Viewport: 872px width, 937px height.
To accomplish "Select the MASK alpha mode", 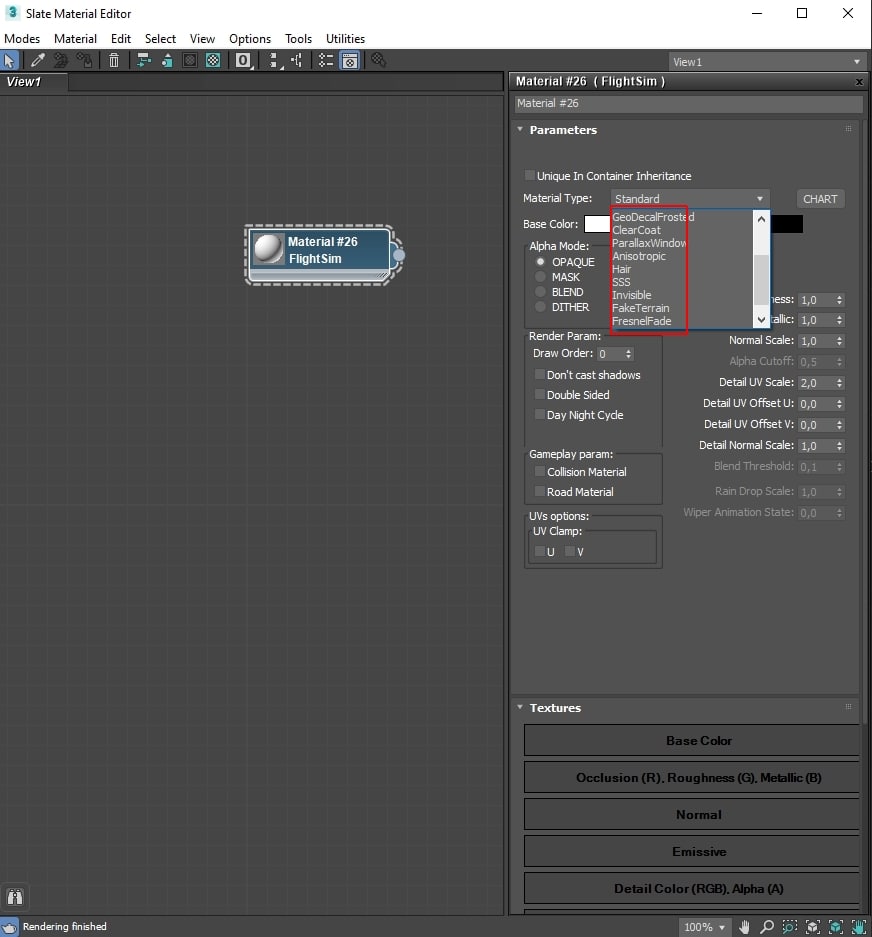I will coord(541,277).
